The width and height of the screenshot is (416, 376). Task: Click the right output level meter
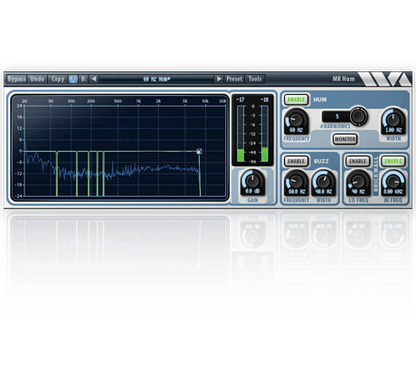[264, 134]
